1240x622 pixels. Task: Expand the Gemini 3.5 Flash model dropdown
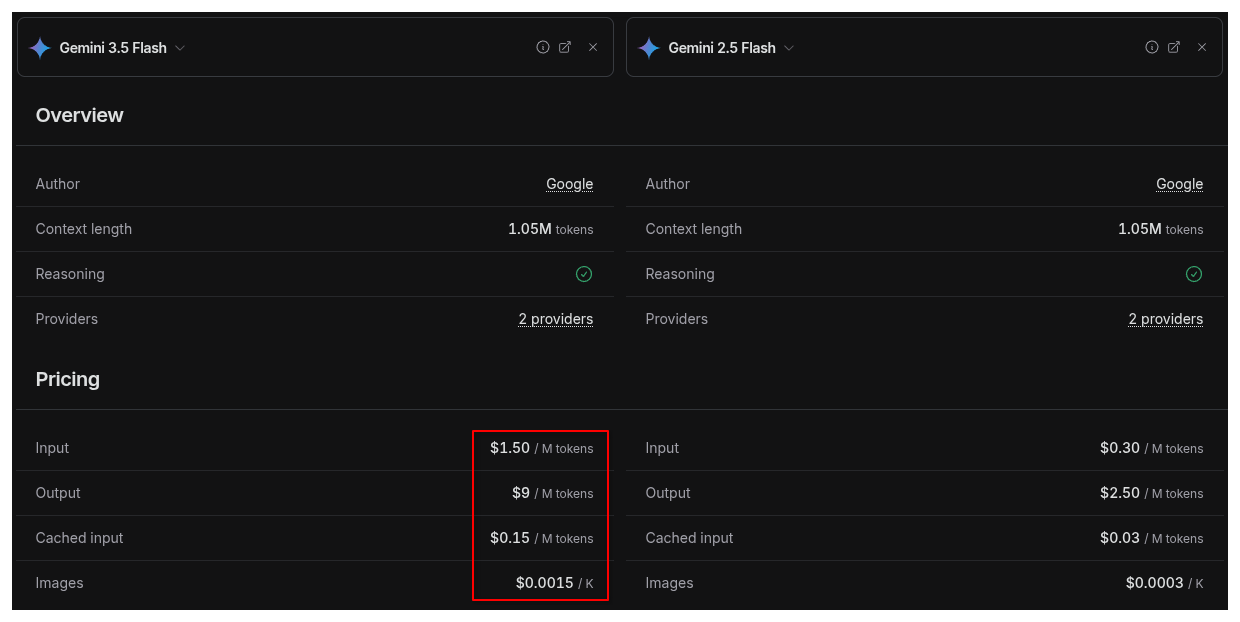[x=180, y=48]
